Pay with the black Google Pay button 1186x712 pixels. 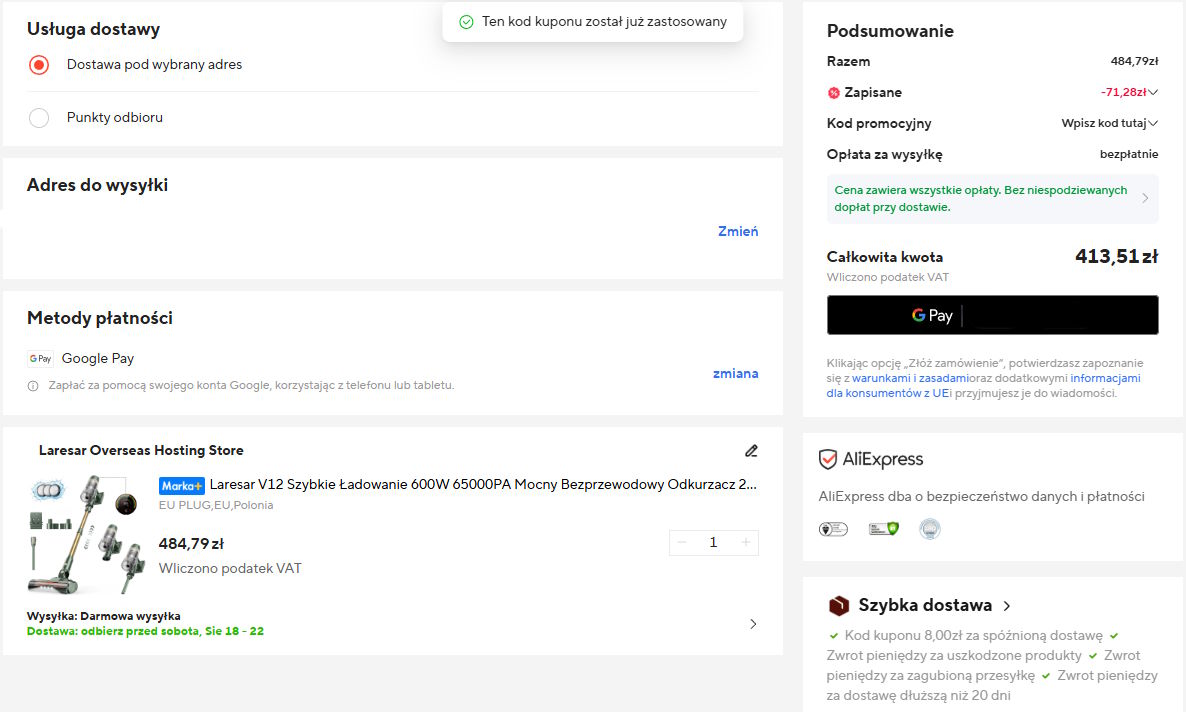(992, 316)
